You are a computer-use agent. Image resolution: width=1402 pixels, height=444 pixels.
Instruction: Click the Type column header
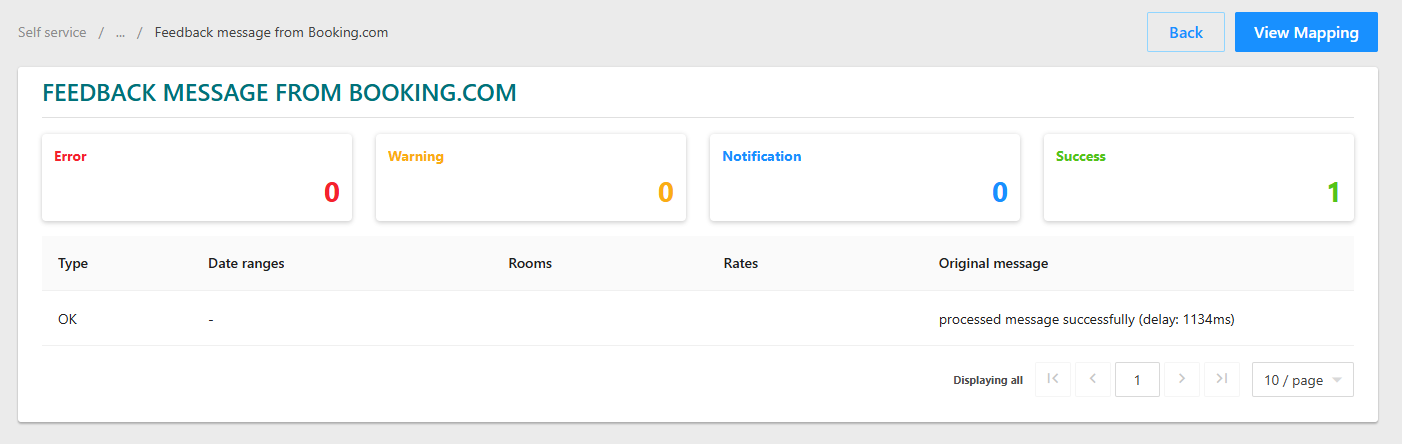coord(73,263)
